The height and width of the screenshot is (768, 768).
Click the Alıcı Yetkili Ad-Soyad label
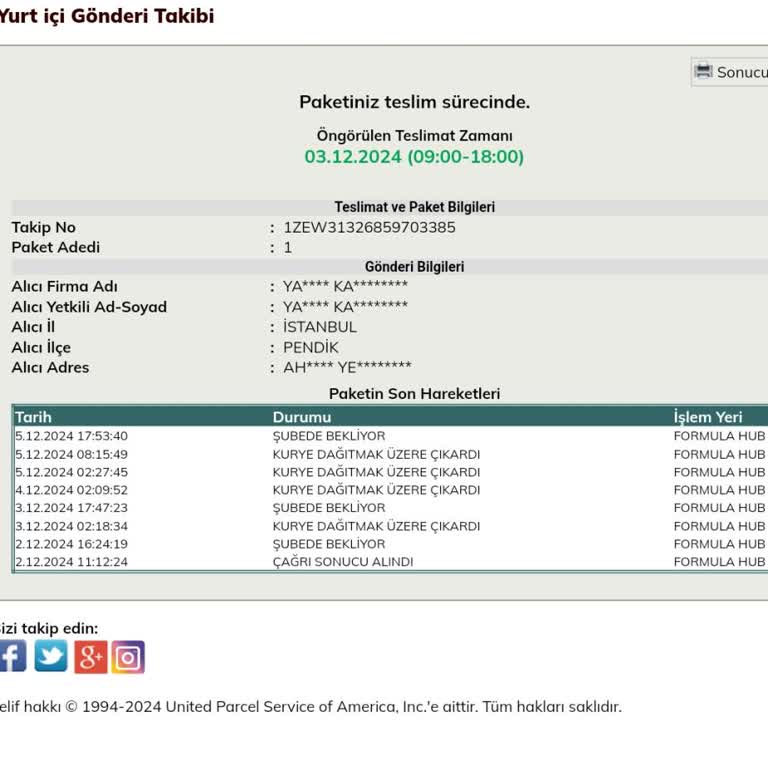(x=89, y=307)
